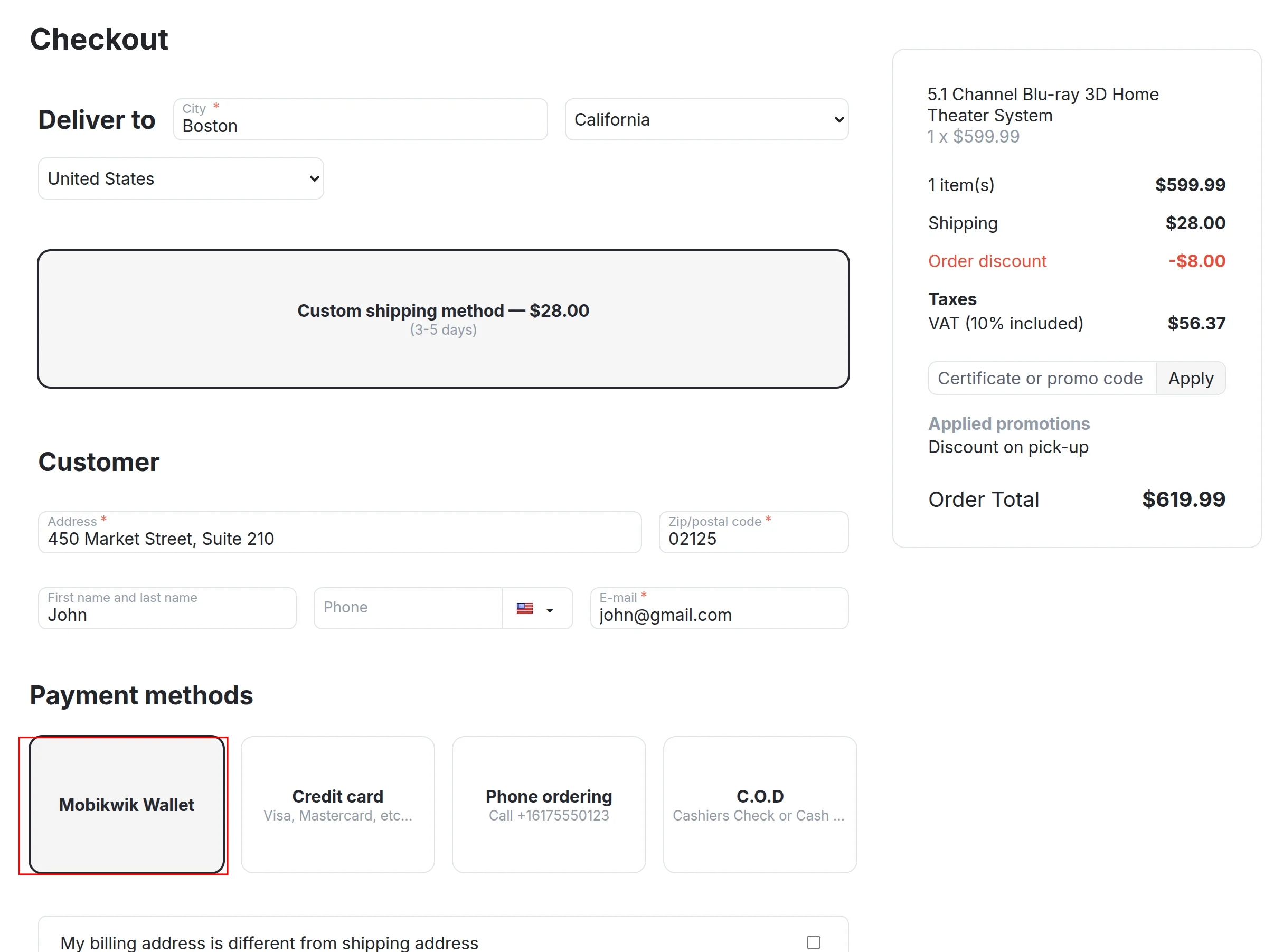
Task: Open the phone country code dropdown arrow
Action: pos(550,611)
